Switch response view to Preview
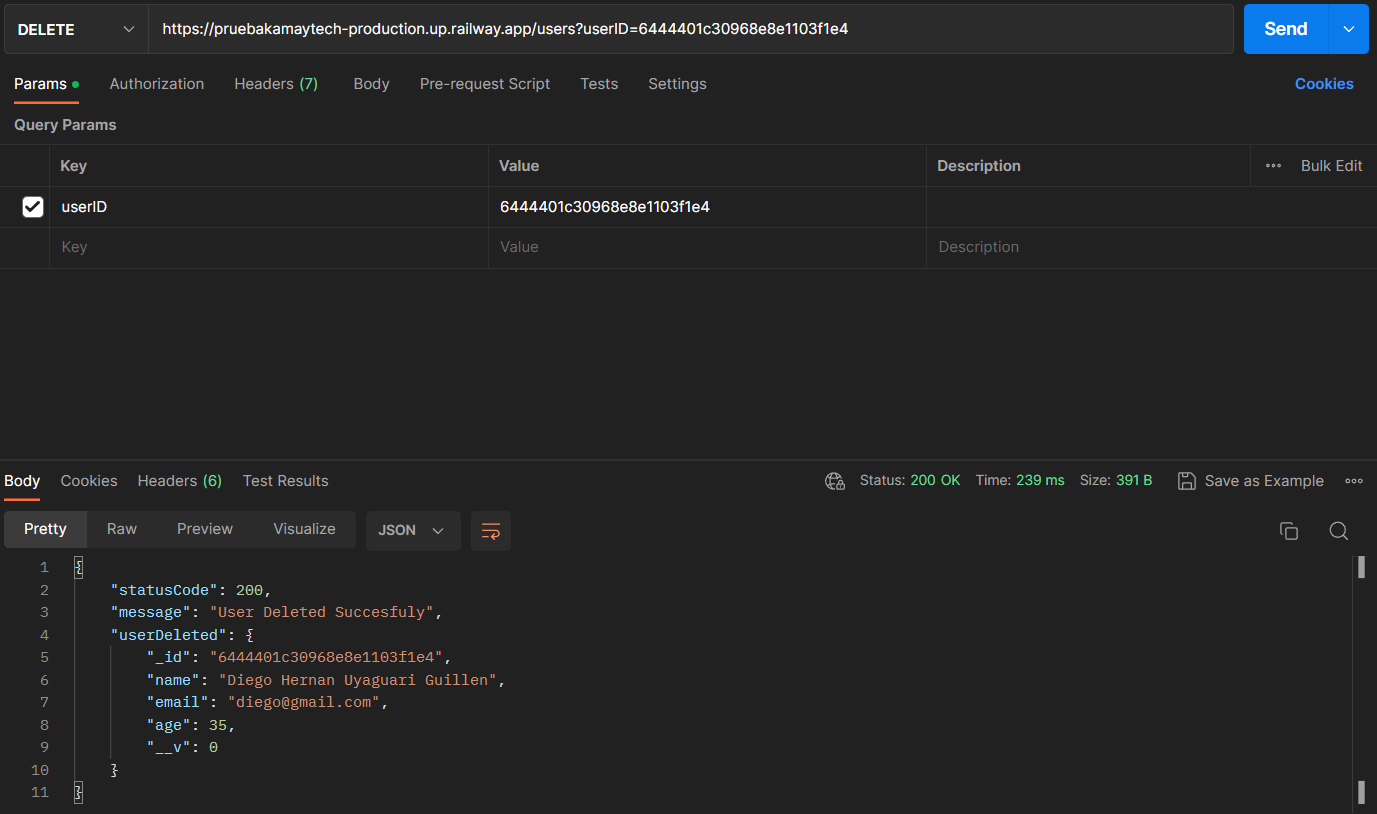 (x=204, y=529)
